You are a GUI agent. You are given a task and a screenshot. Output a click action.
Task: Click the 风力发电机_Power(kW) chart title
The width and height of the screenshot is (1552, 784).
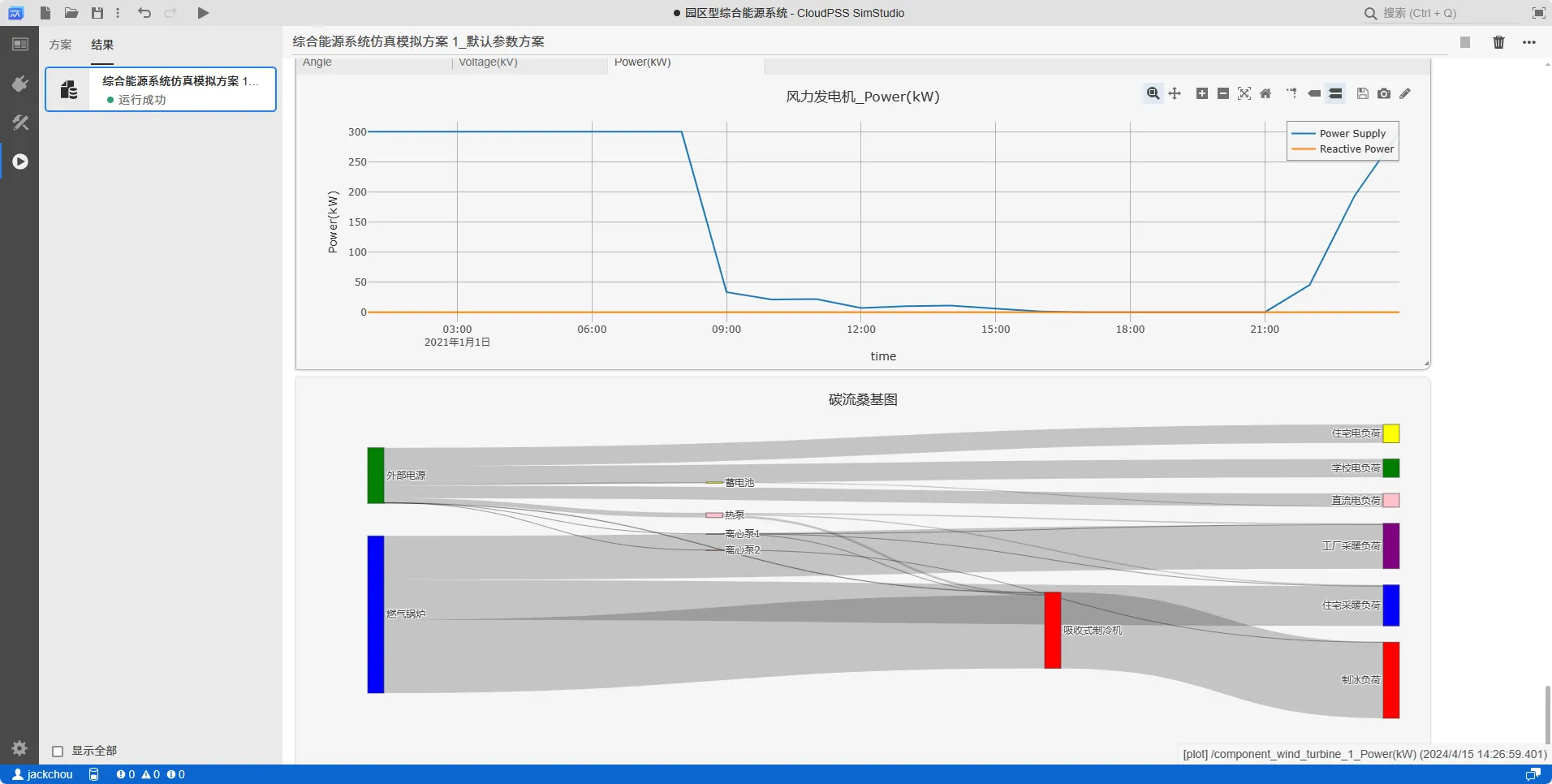pyautogui.click(x=863, y=97)
